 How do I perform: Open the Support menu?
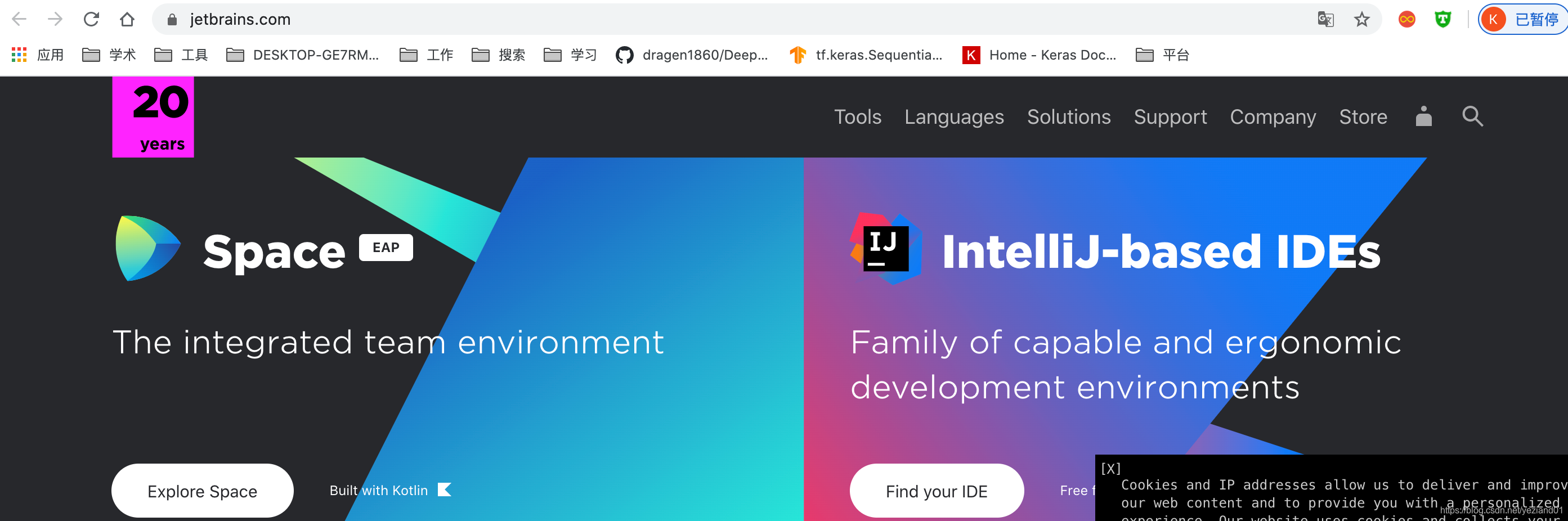pos(1170,117)
